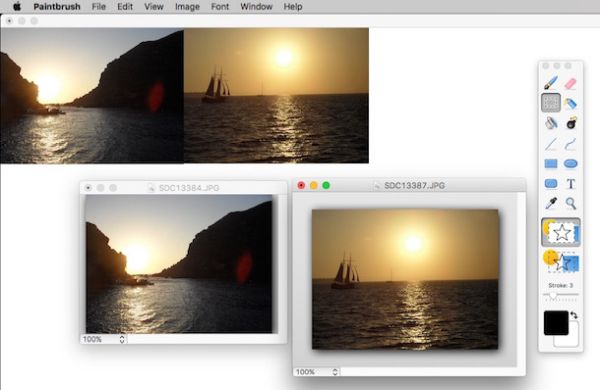Viewport: 600px width, 390px height.
Task: Enable transparent selection mode option
Action: [561, 261]
